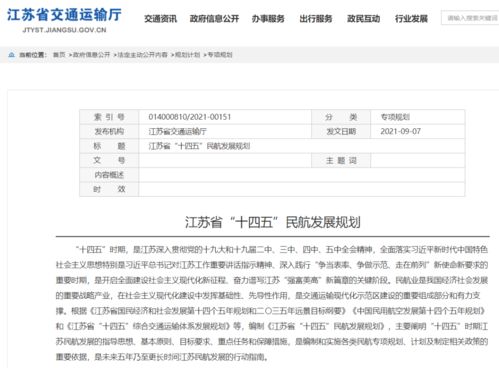Click the 分类 label cell
This screenshot has height=368, width=499.
pyautogui.click(x=341, y=117)
